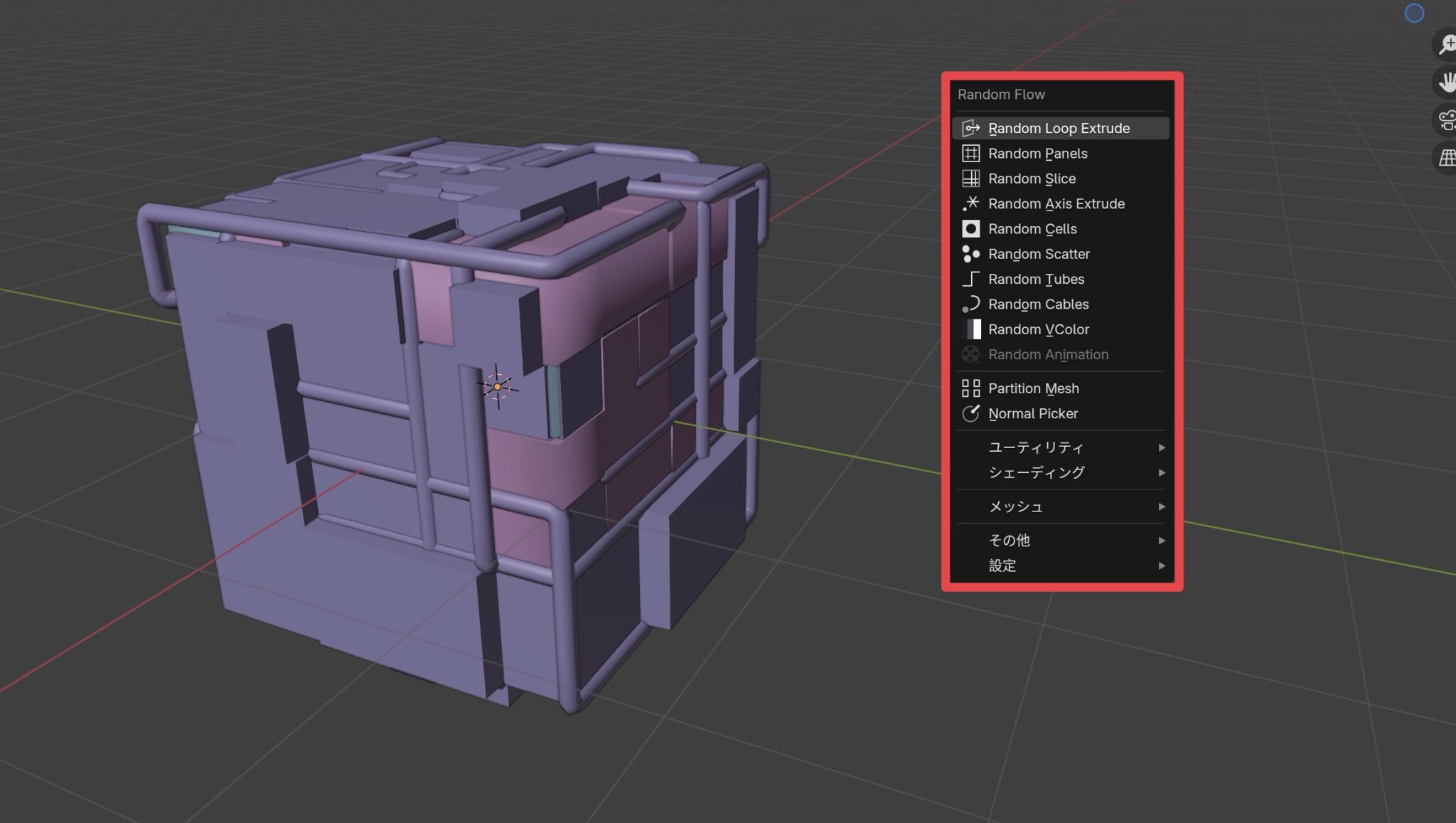Screen dimensions: 1456x823
Task: Click the Random VColor swatch icon
Action: (970, 329)
